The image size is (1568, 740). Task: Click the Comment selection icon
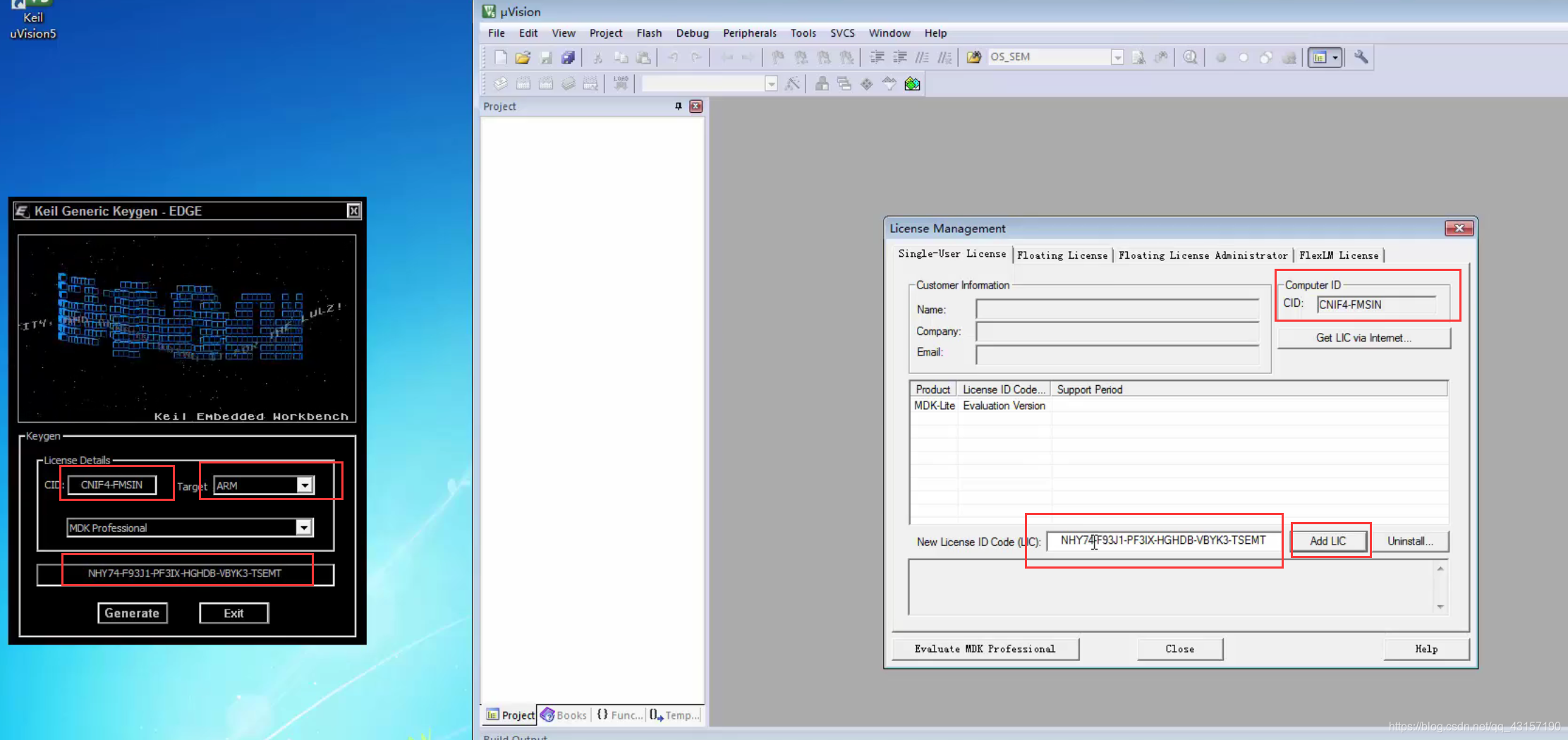coord(922,57)
